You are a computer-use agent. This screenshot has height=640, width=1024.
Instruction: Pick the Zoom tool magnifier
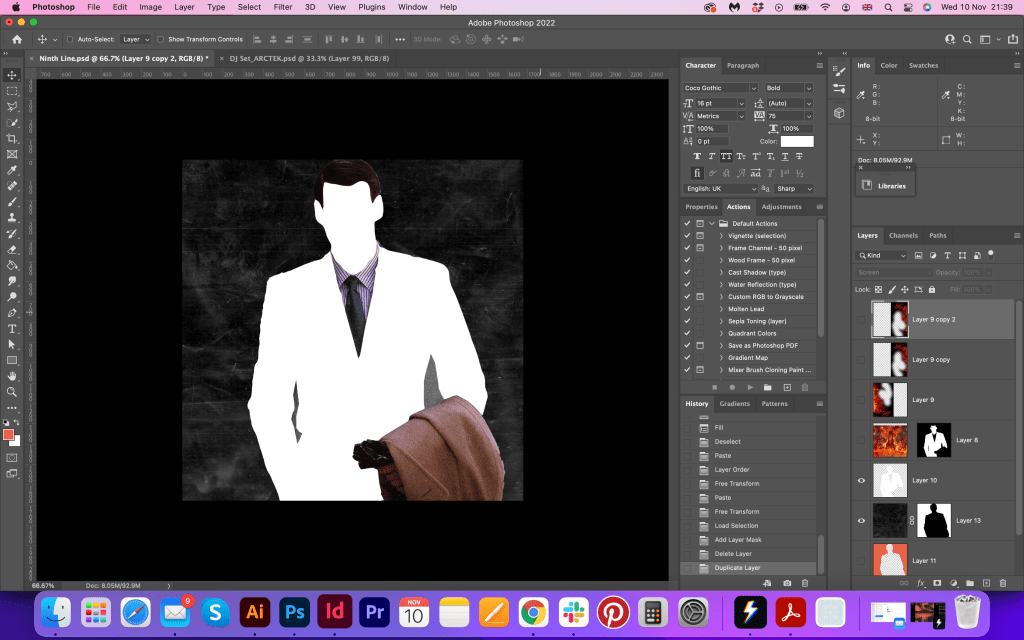click(x=12, y=391)
